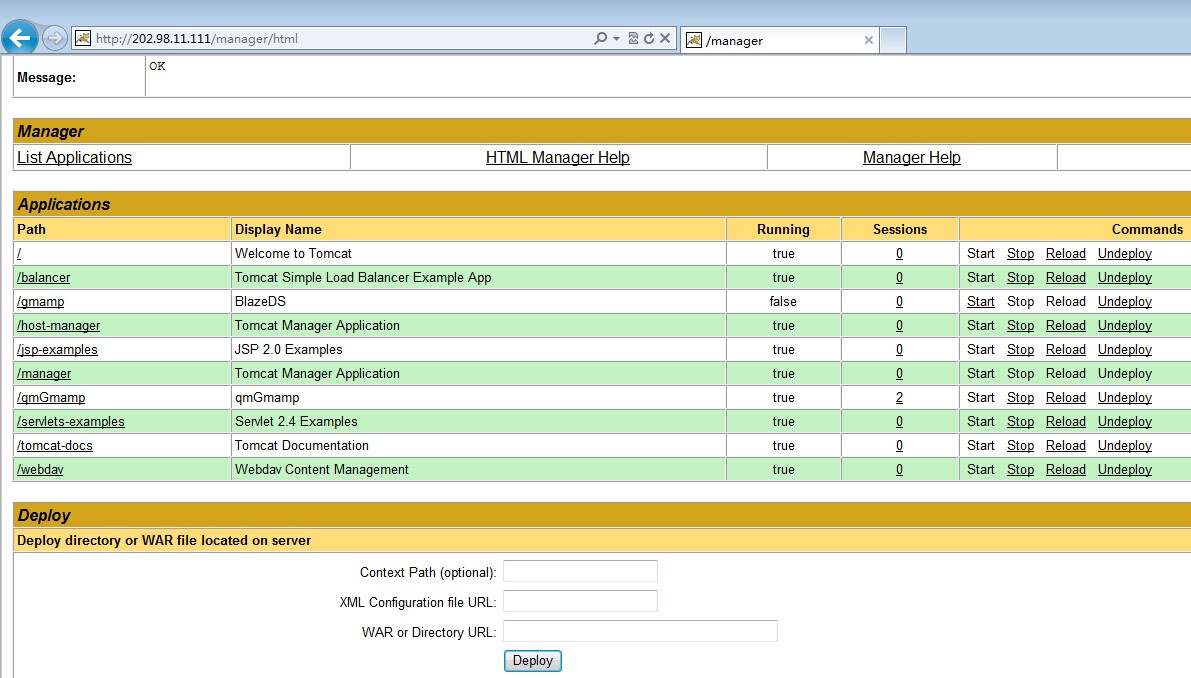This screenshot has width=1191, height=678.
Task: Open address bar dropdown arrow
Action: [x=616, y=38]
